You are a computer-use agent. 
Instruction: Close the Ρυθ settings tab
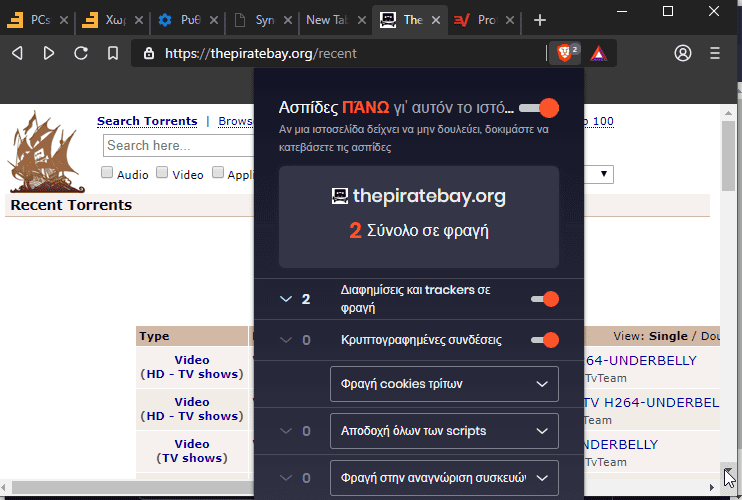(214, 20)
